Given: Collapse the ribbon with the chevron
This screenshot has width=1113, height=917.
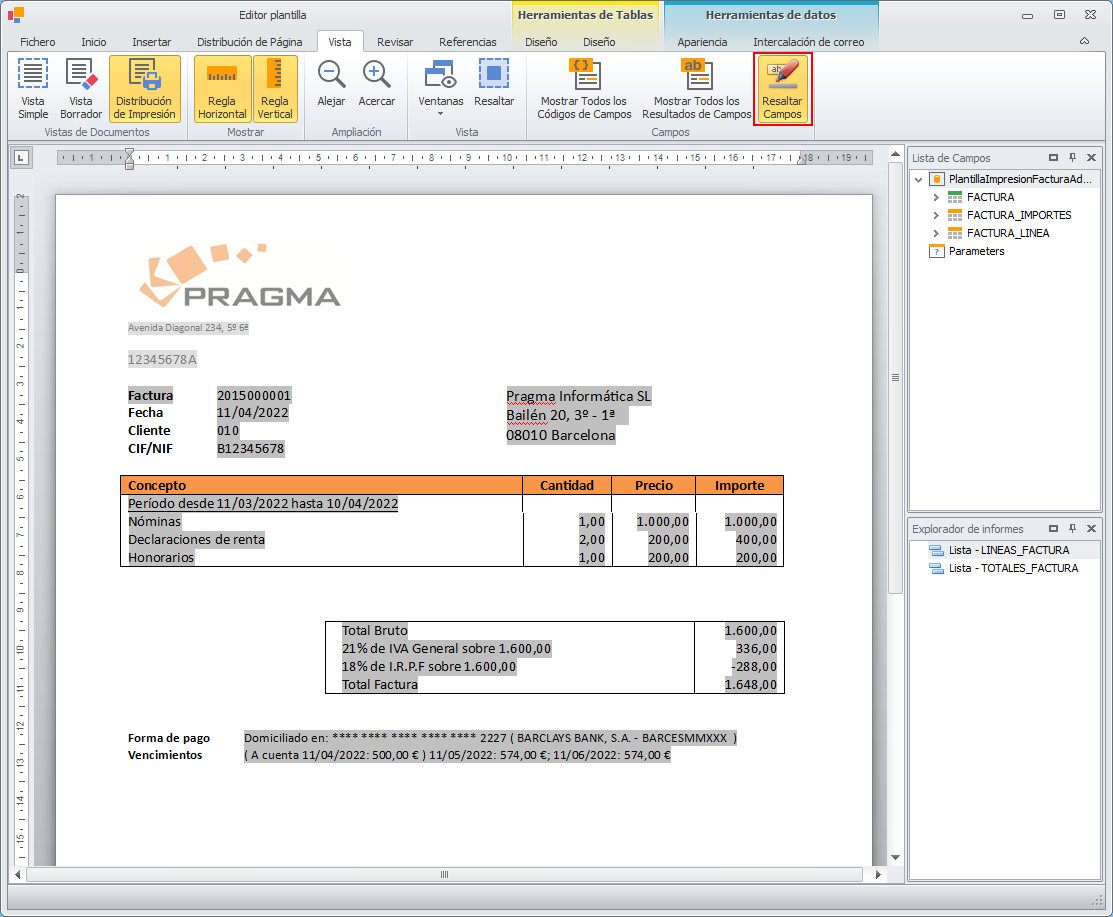Looking at the screenshot, I should click(1084, 41).
